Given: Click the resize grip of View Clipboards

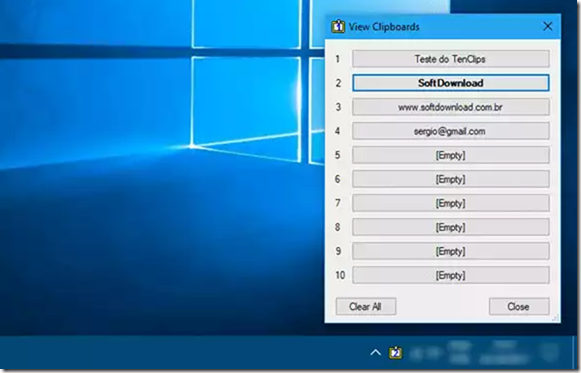Looking at the screenshot, I should (x=555, y=318).
